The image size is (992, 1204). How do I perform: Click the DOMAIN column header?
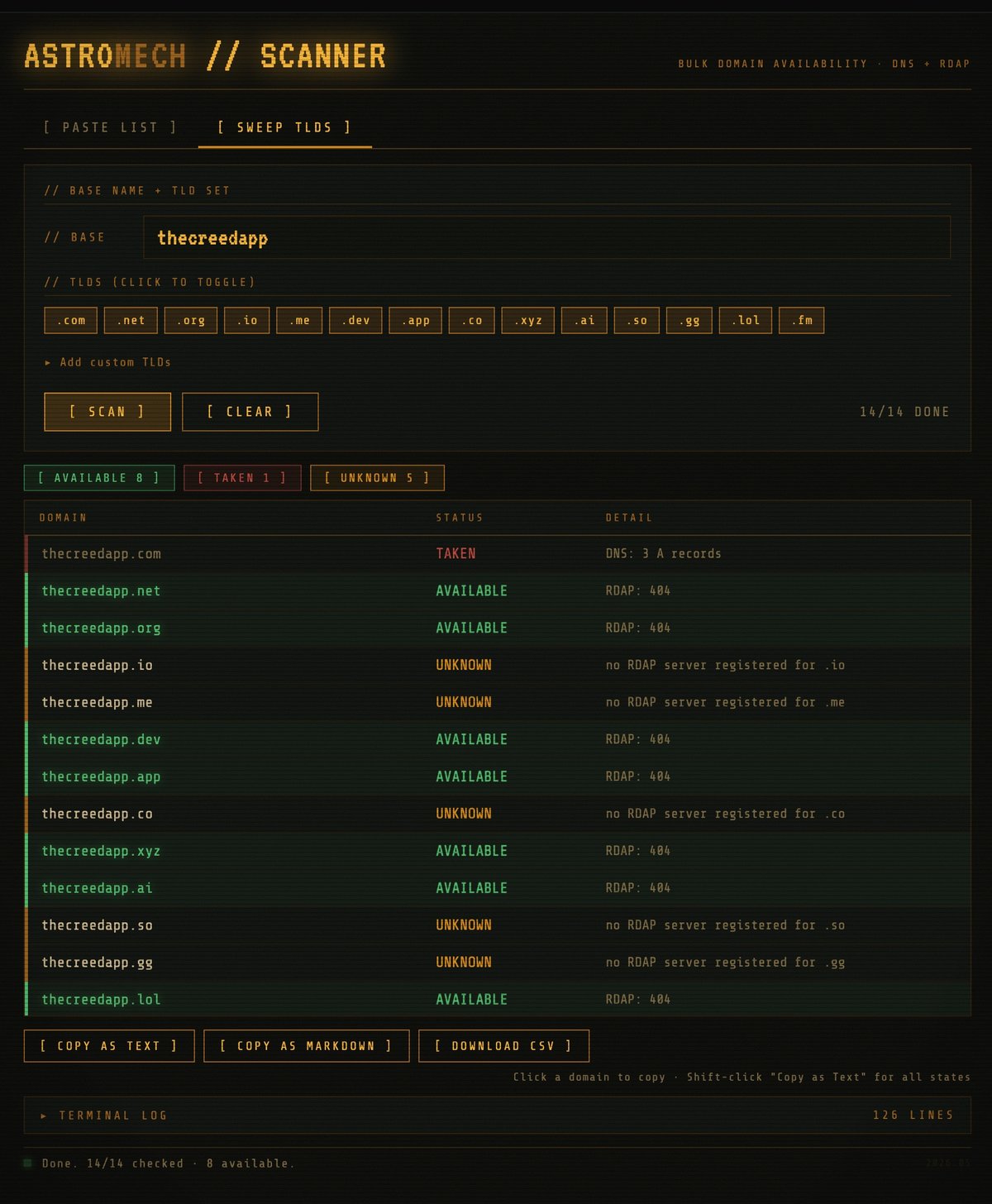click(63, 518)
